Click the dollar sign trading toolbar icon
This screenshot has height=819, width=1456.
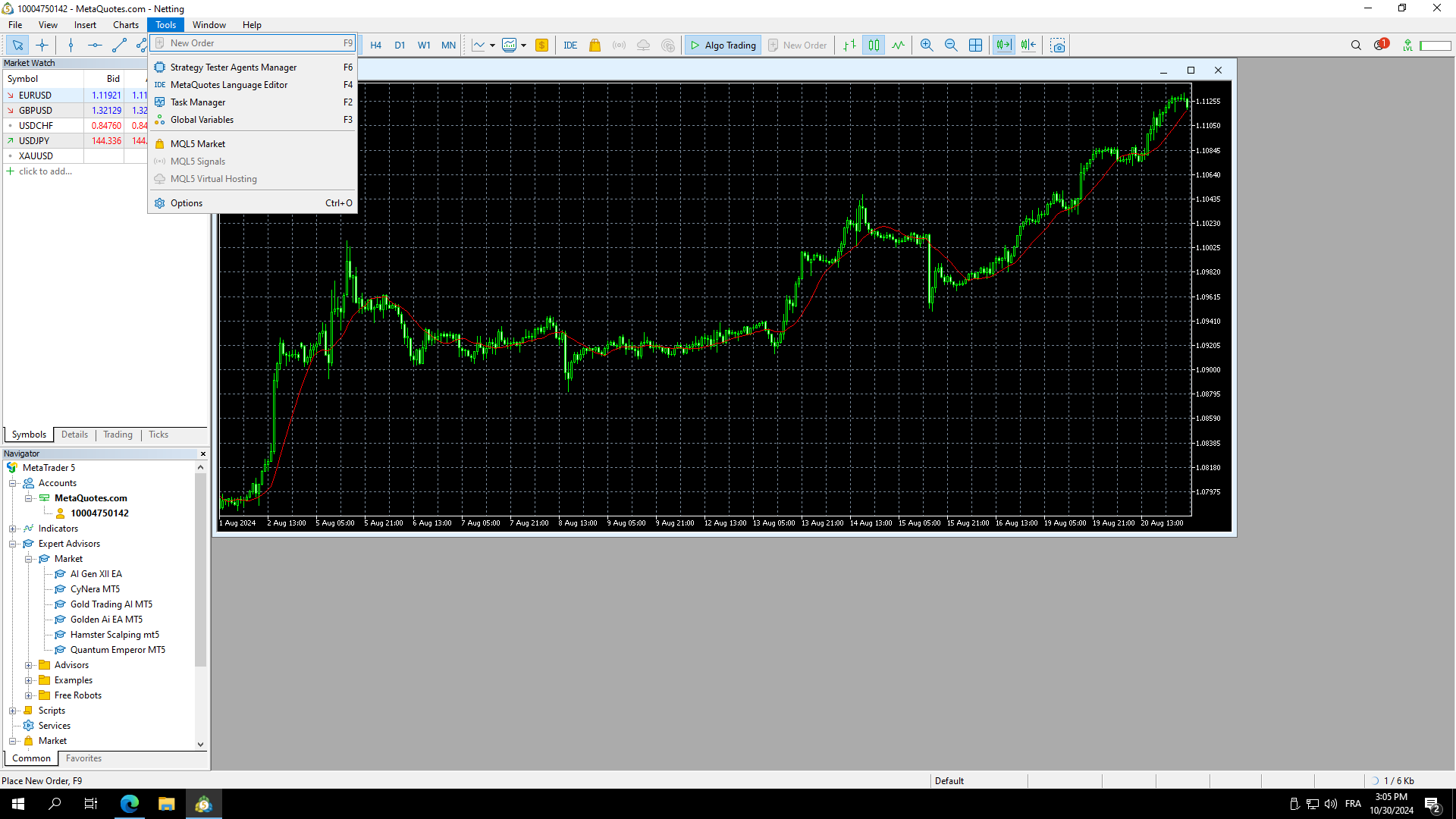point(541,45)
